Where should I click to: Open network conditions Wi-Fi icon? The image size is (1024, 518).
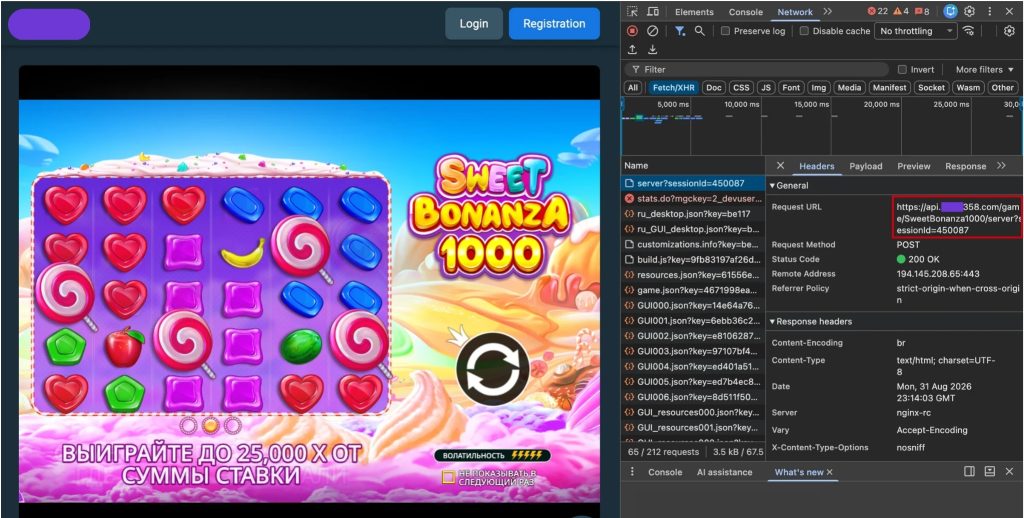968,31
